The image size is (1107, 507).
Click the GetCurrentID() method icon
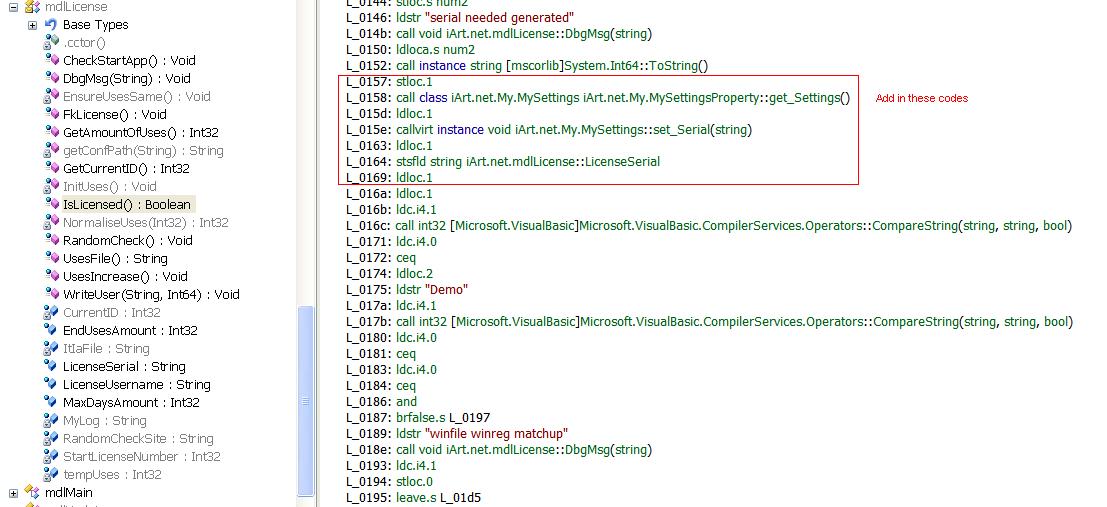tap(52, 168)
